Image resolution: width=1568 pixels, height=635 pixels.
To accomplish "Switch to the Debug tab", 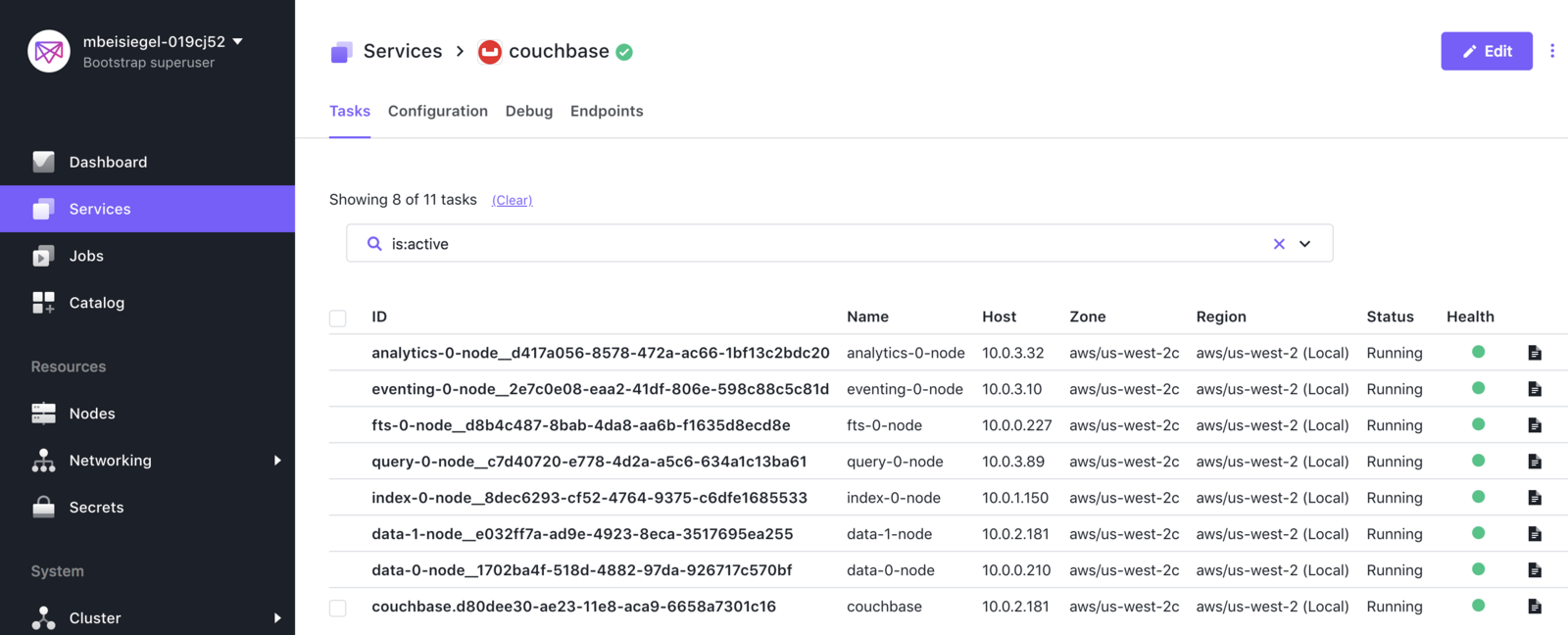I will point(529,111).
